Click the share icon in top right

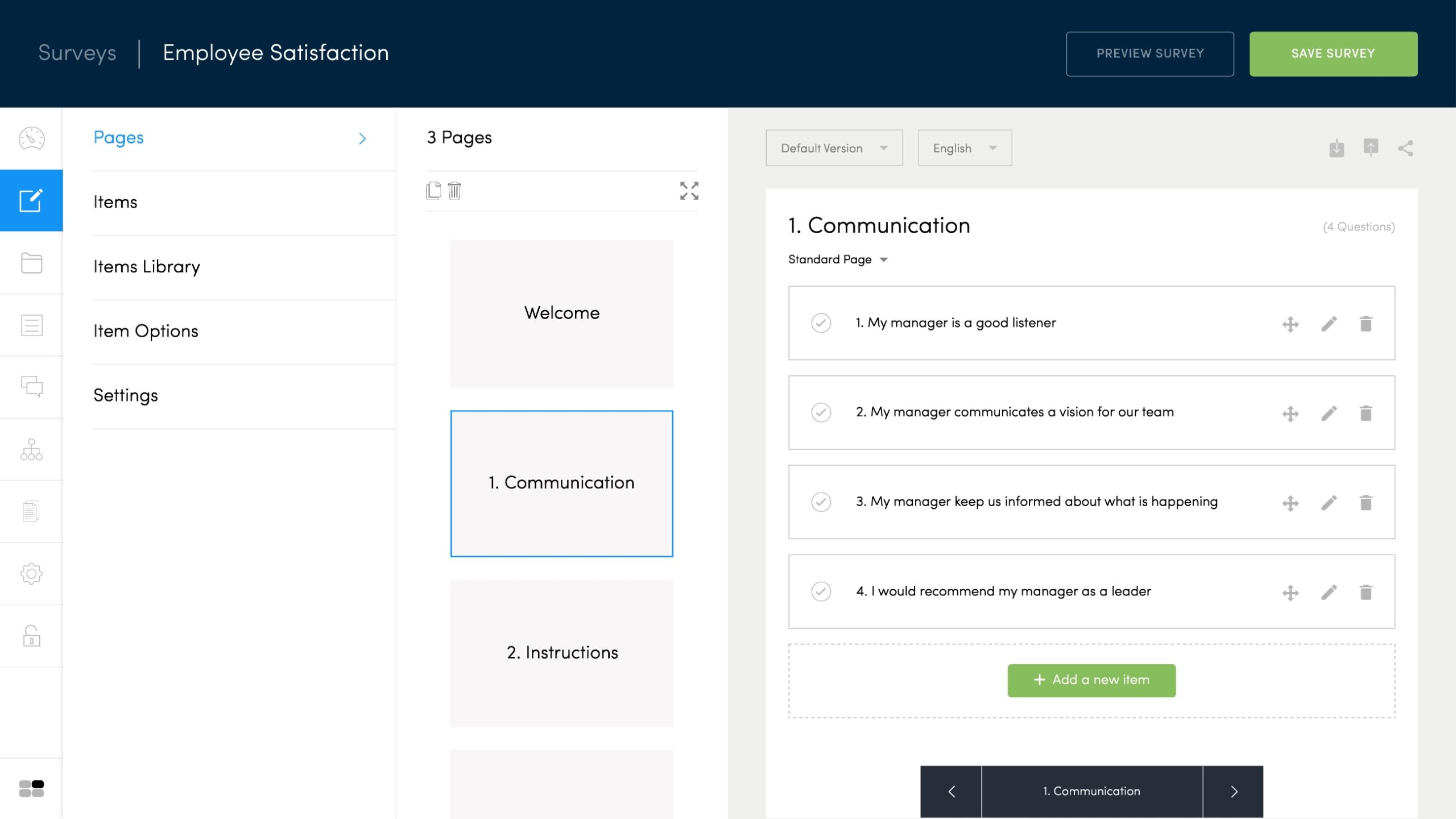click(x=1405, y=148)
